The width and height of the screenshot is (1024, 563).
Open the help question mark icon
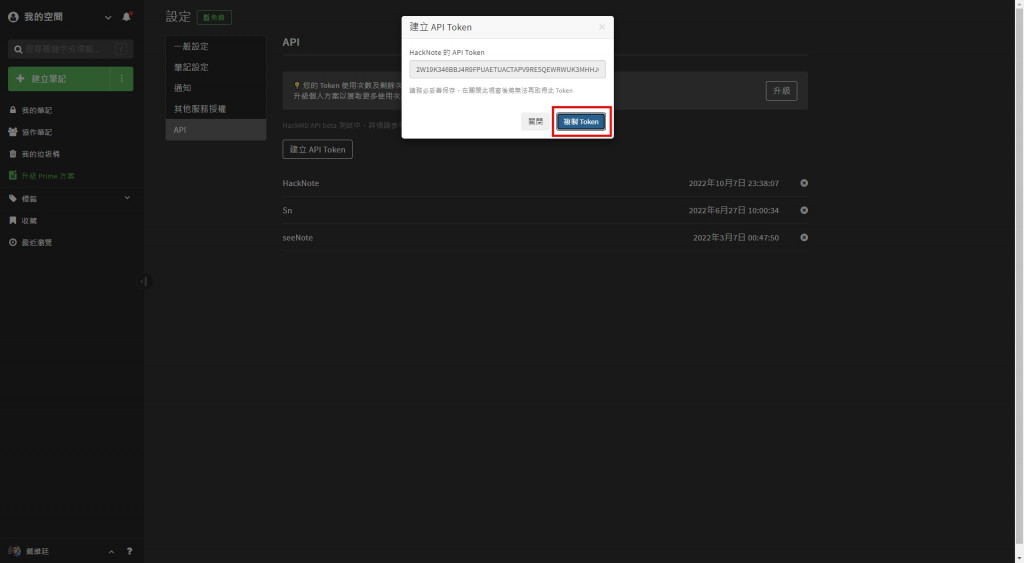click(x=129, y=551)
